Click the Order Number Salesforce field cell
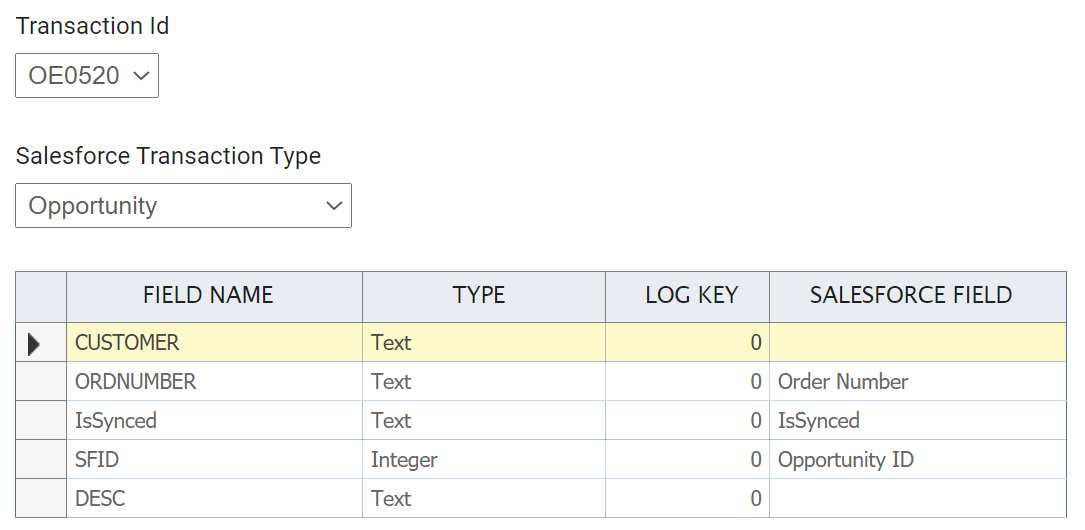This screenshot has width=1085, height=530. (917, 382)
